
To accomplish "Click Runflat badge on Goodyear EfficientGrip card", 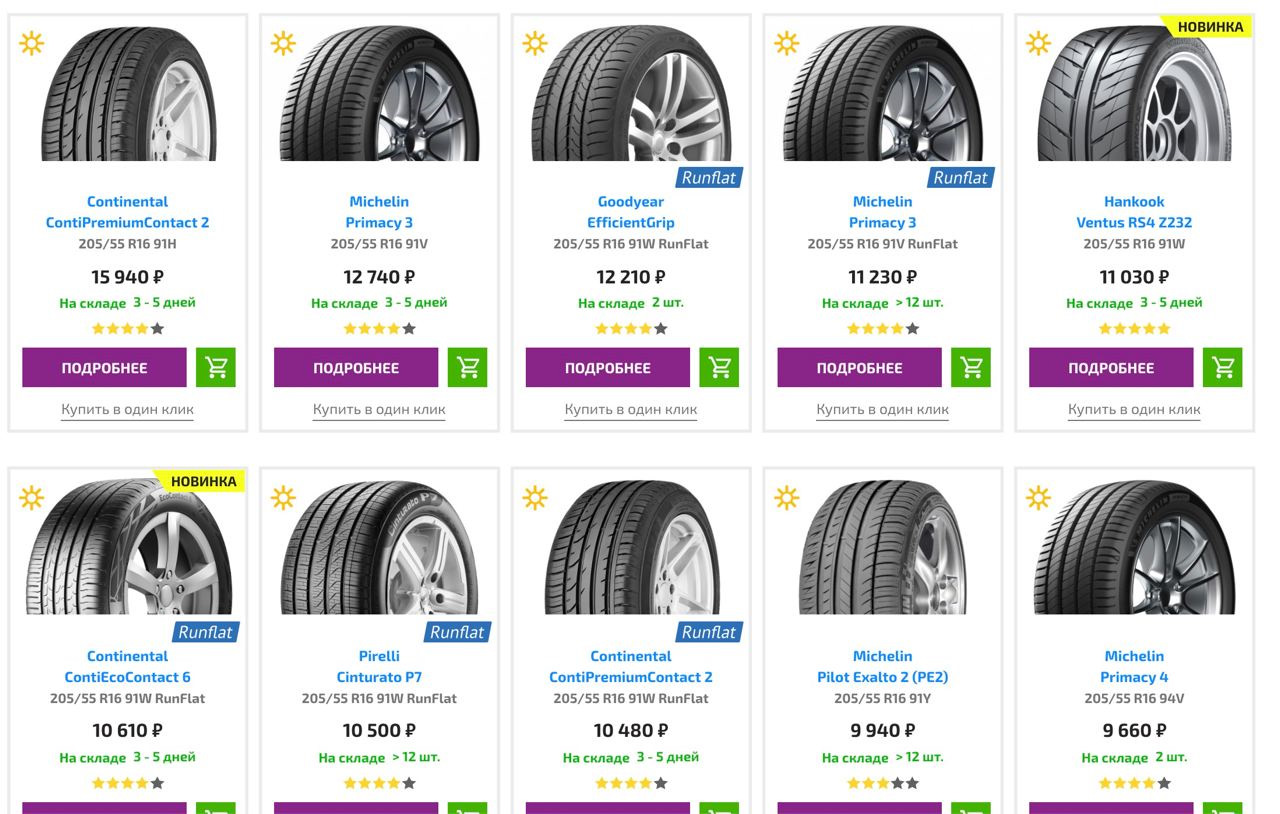I will pos(708,178).
